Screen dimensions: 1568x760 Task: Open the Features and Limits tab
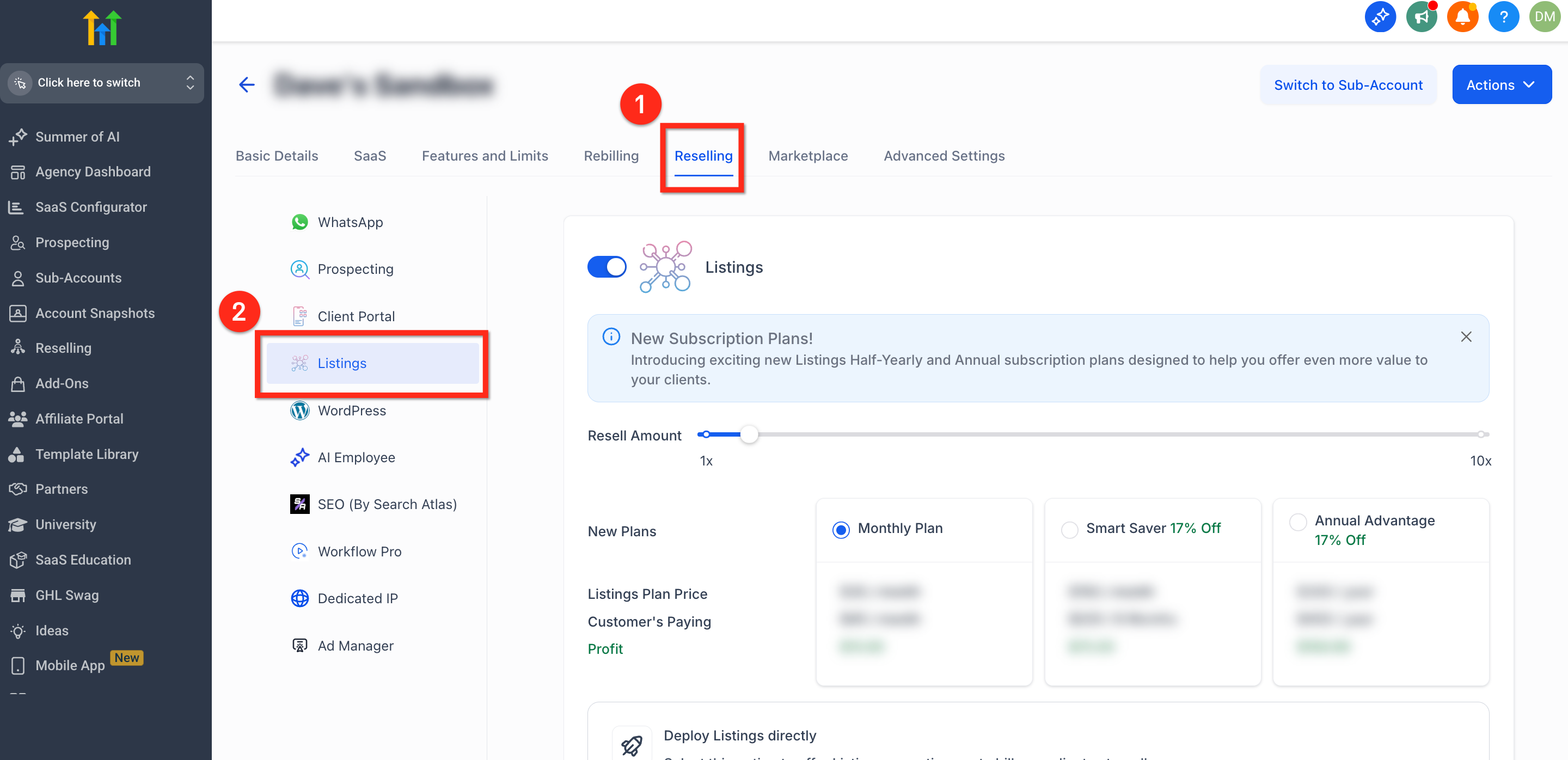[x=485, y=156]
